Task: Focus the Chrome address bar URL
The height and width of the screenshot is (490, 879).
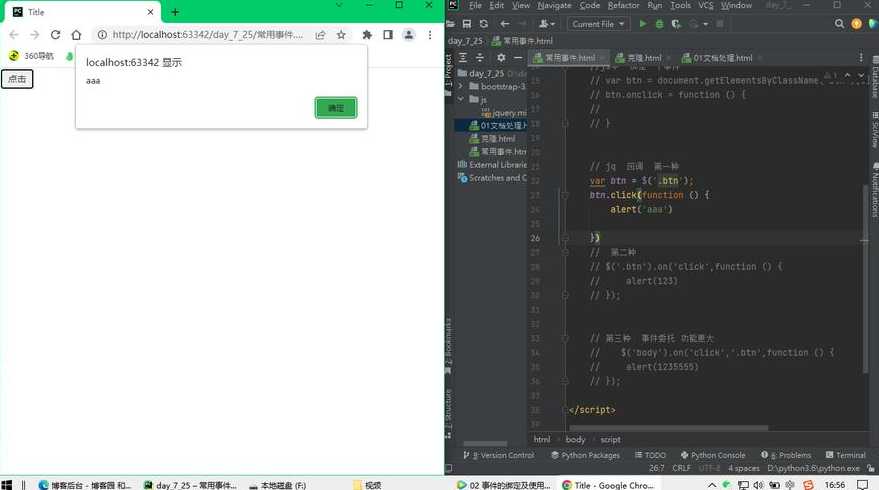Action: (x=207, y=35)
